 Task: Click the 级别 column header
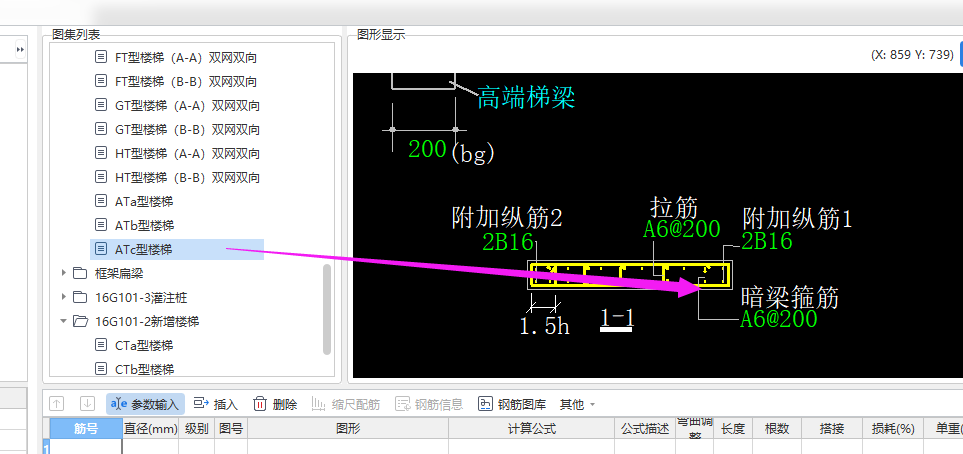(x=196, y=428)
